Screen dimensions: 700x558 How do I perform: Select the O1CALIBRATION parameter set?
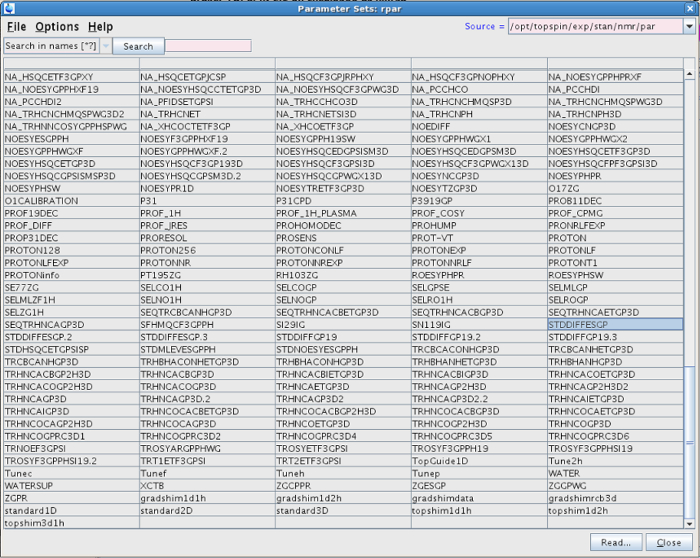[71, 201]
